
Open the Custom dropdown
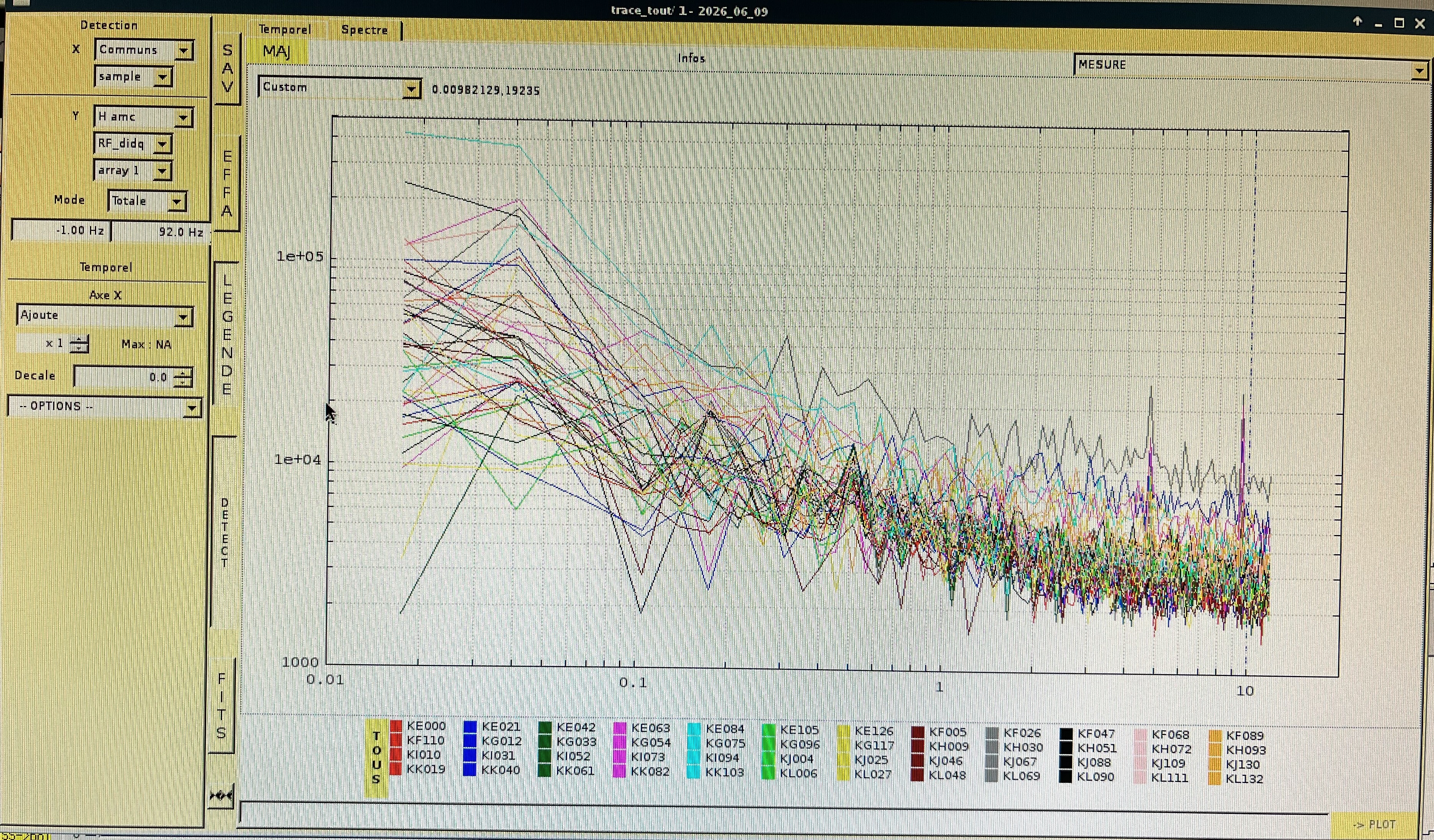coord(340,88)
